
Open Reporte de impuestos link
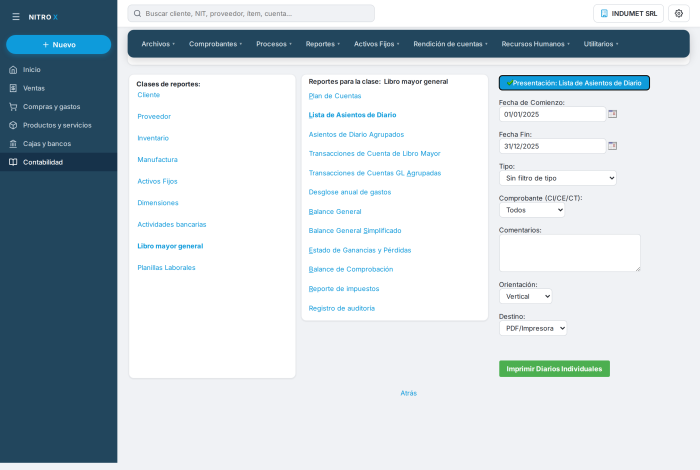(x=344, y=289)
